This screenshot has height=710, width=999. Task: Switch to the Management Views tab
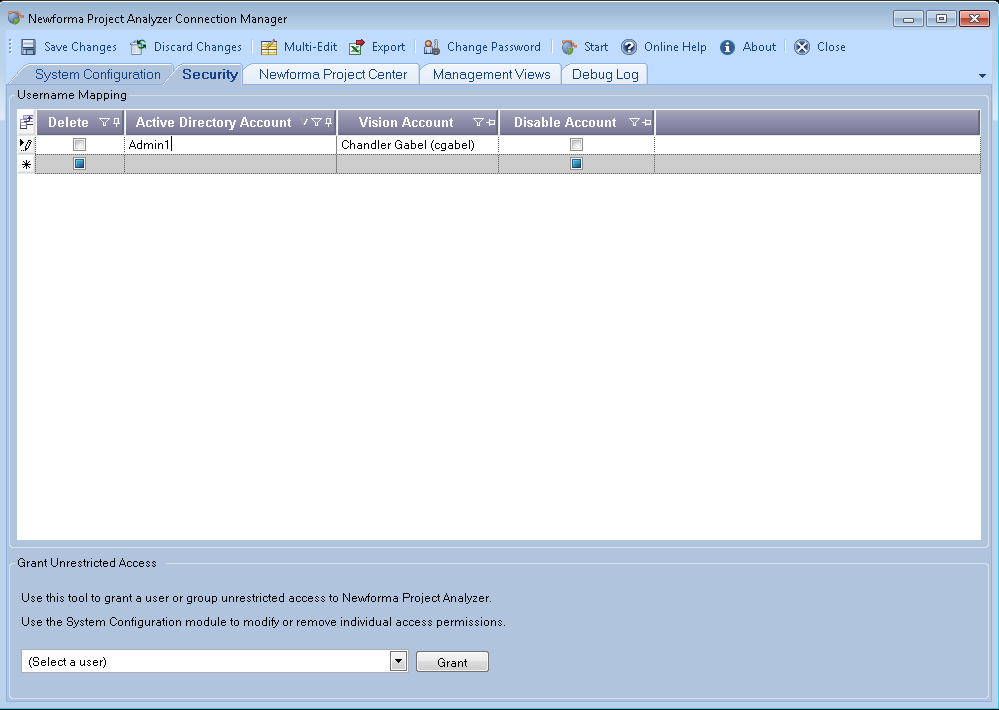[491, 75]
